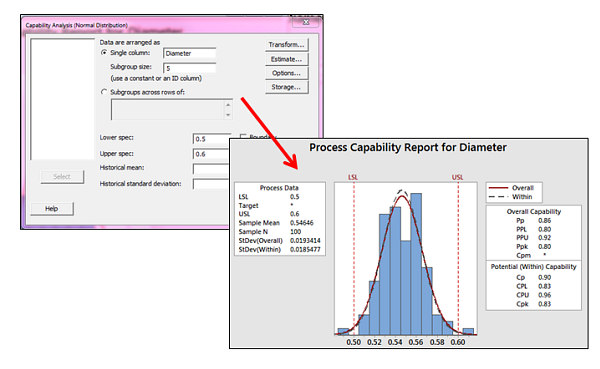Click the Subgroup size input field

(189, 68)
